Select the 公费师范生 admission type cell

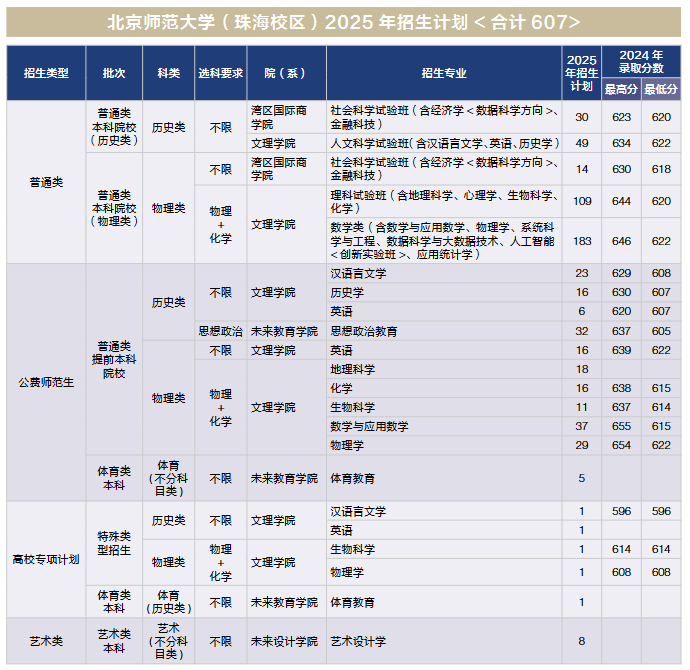pos(46,382)
